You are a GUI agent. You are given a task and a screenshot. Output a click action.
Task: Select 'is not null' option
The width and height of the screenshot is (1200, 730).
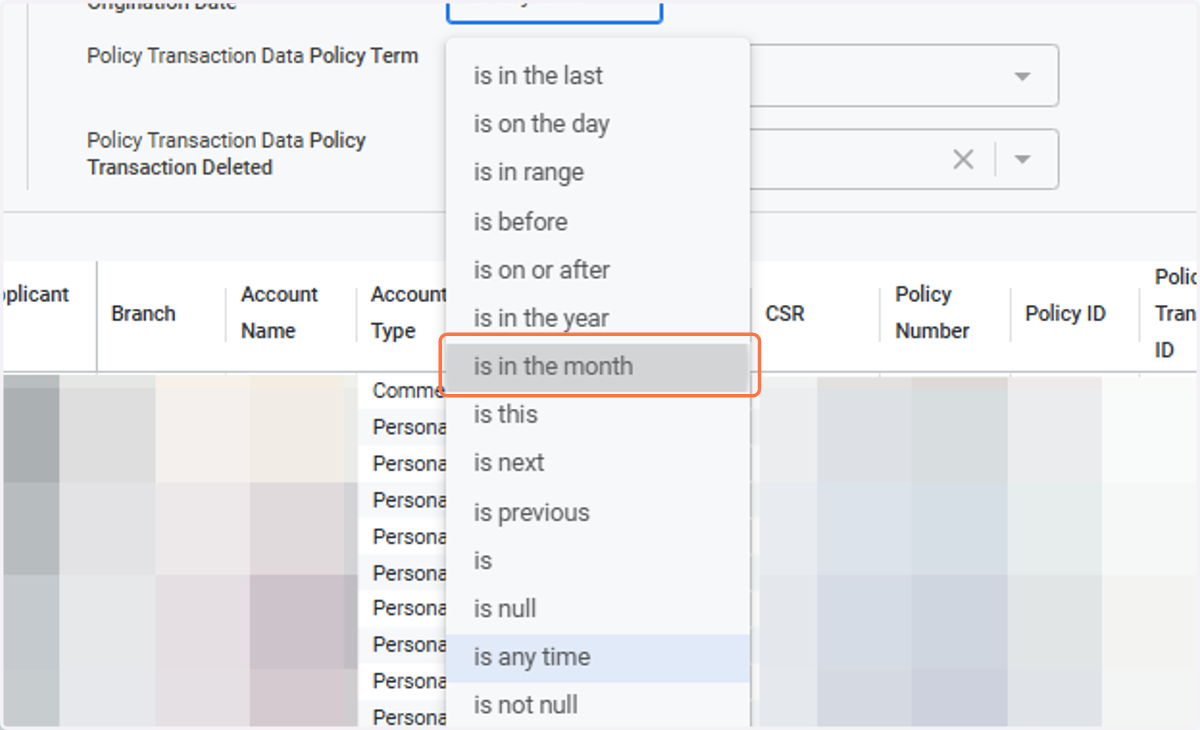597,705
